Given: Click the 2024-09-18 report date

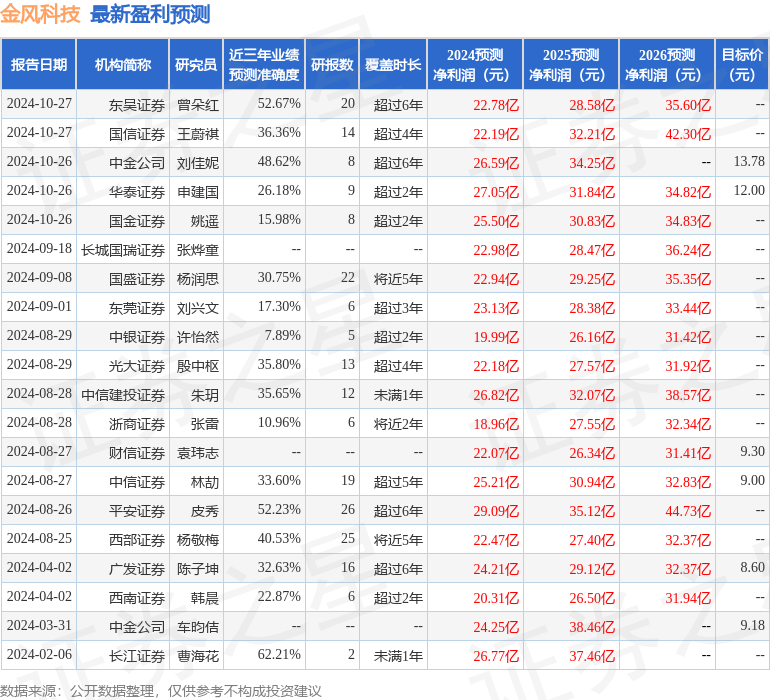Looking at the screenshot, I should pyautogui.click(x=39, y=248).
